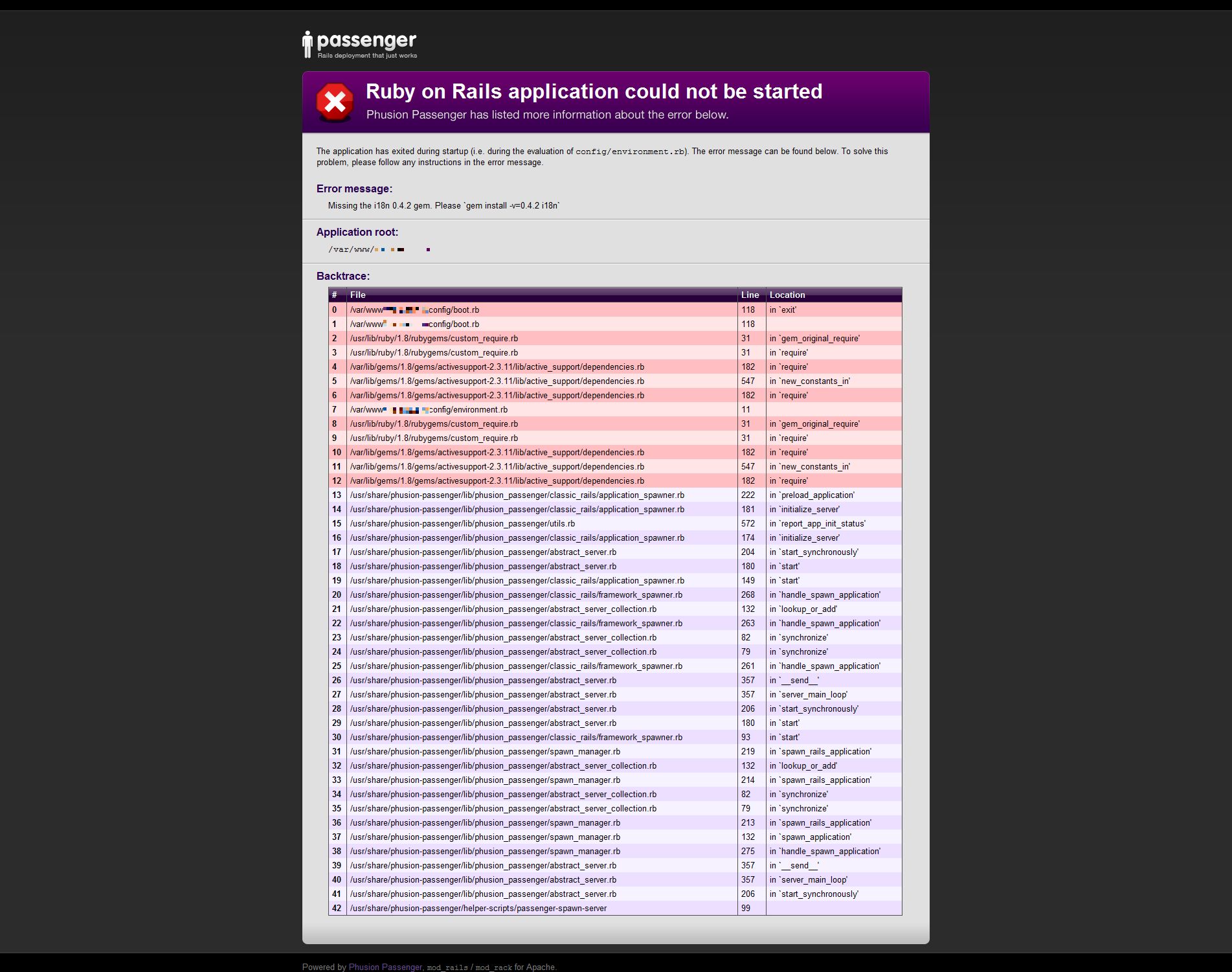
Task: Click `__send__' in row 39
Action: tap(794, 865)
